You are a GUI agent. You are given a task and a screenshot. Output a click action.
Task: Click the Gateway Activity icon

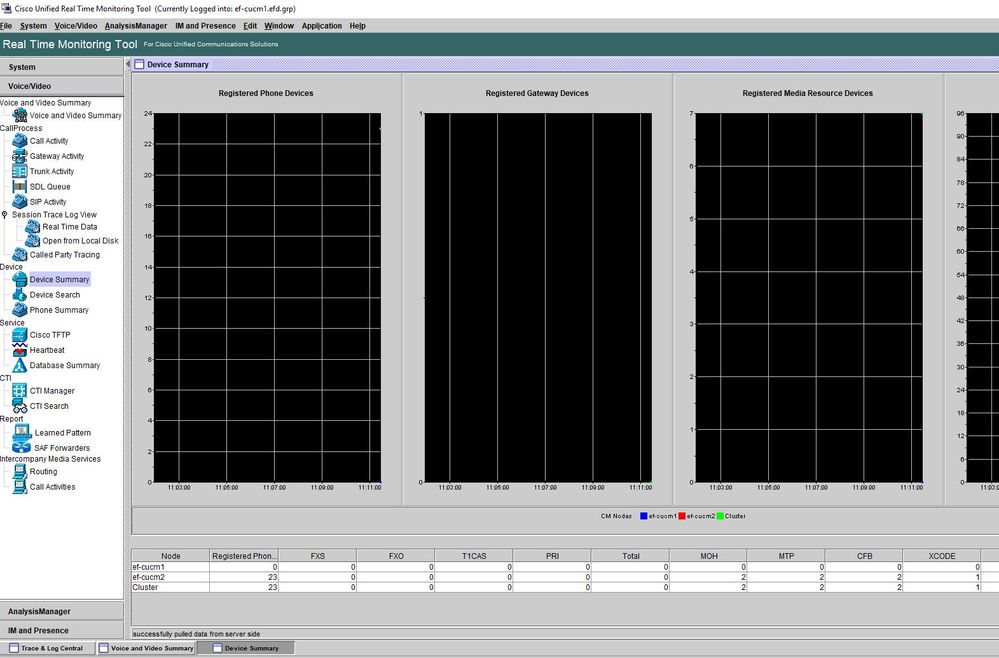pos(20,156)
